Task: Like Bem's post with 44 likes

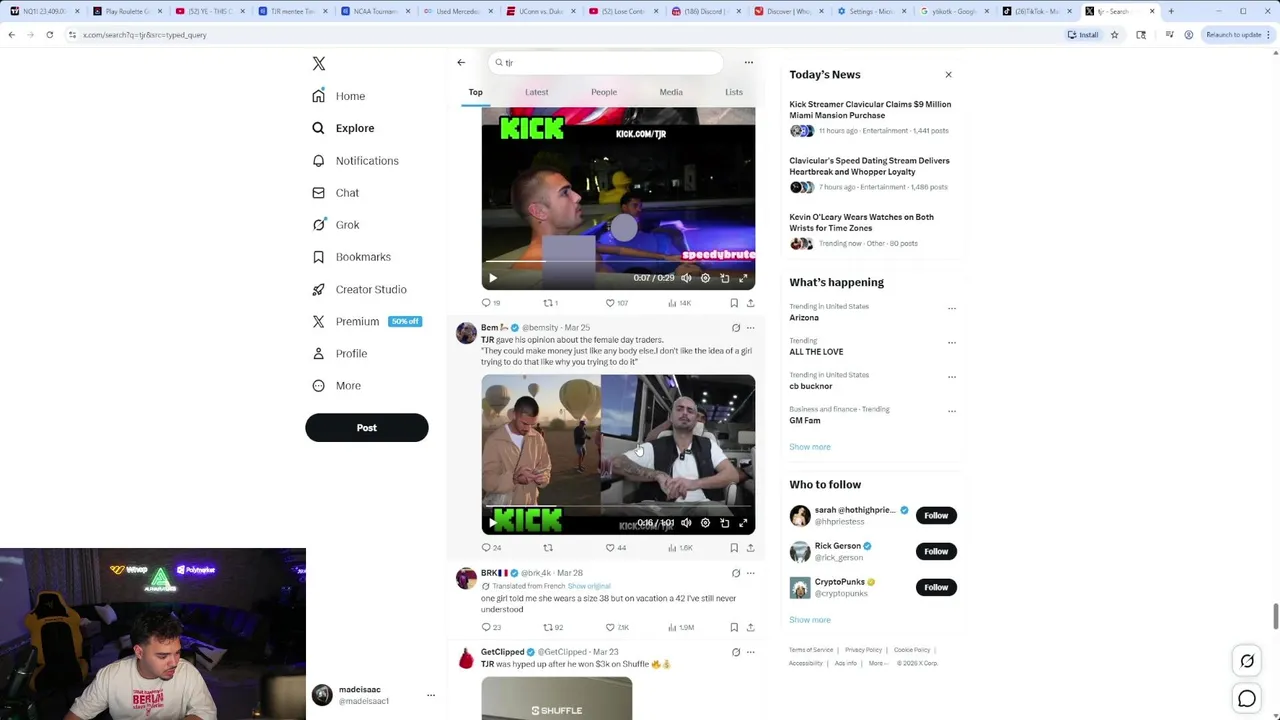Action: pyautogui.click(x=615, y=548)
